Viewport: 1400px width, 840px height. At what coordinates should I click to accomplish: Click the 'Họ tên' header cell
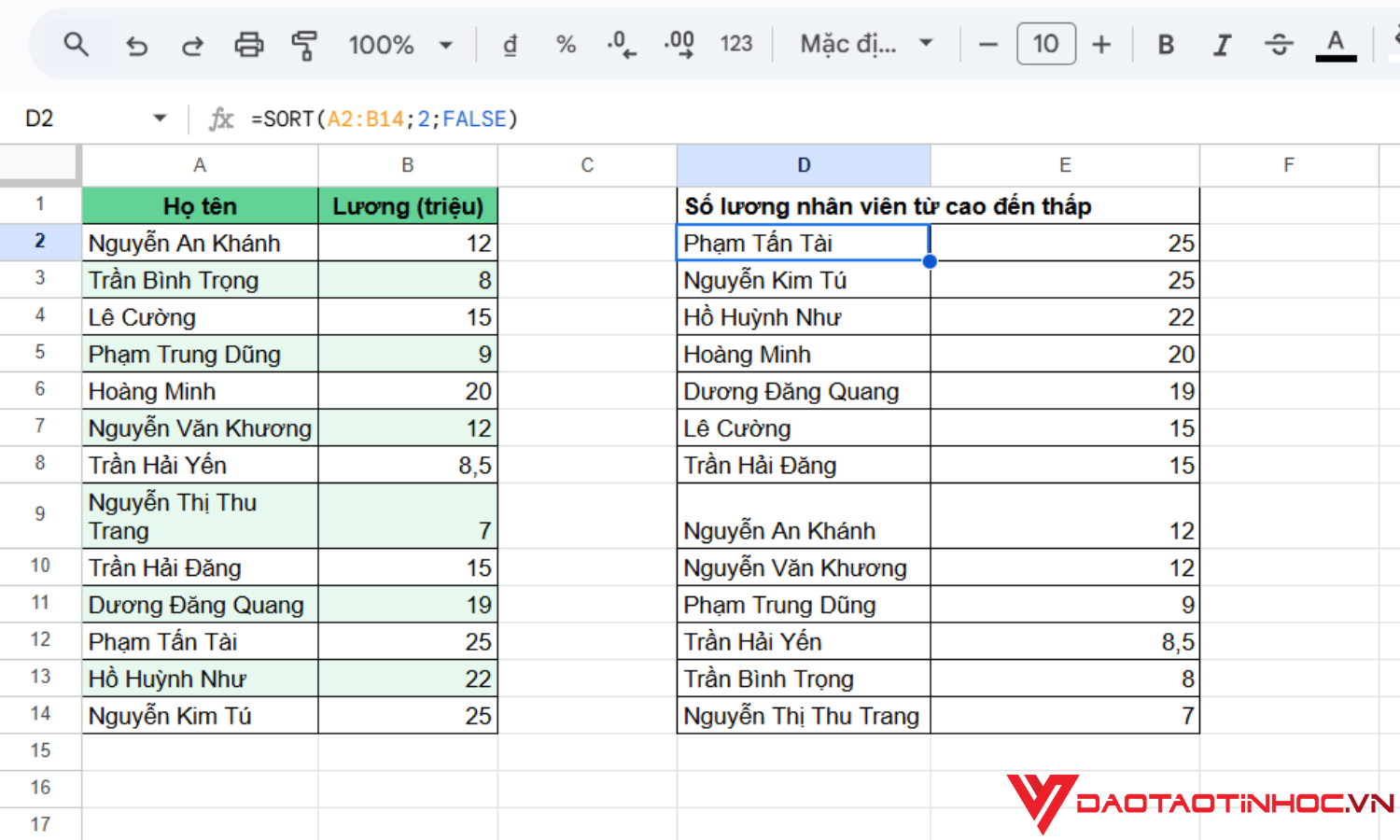(x=200, y=205)
